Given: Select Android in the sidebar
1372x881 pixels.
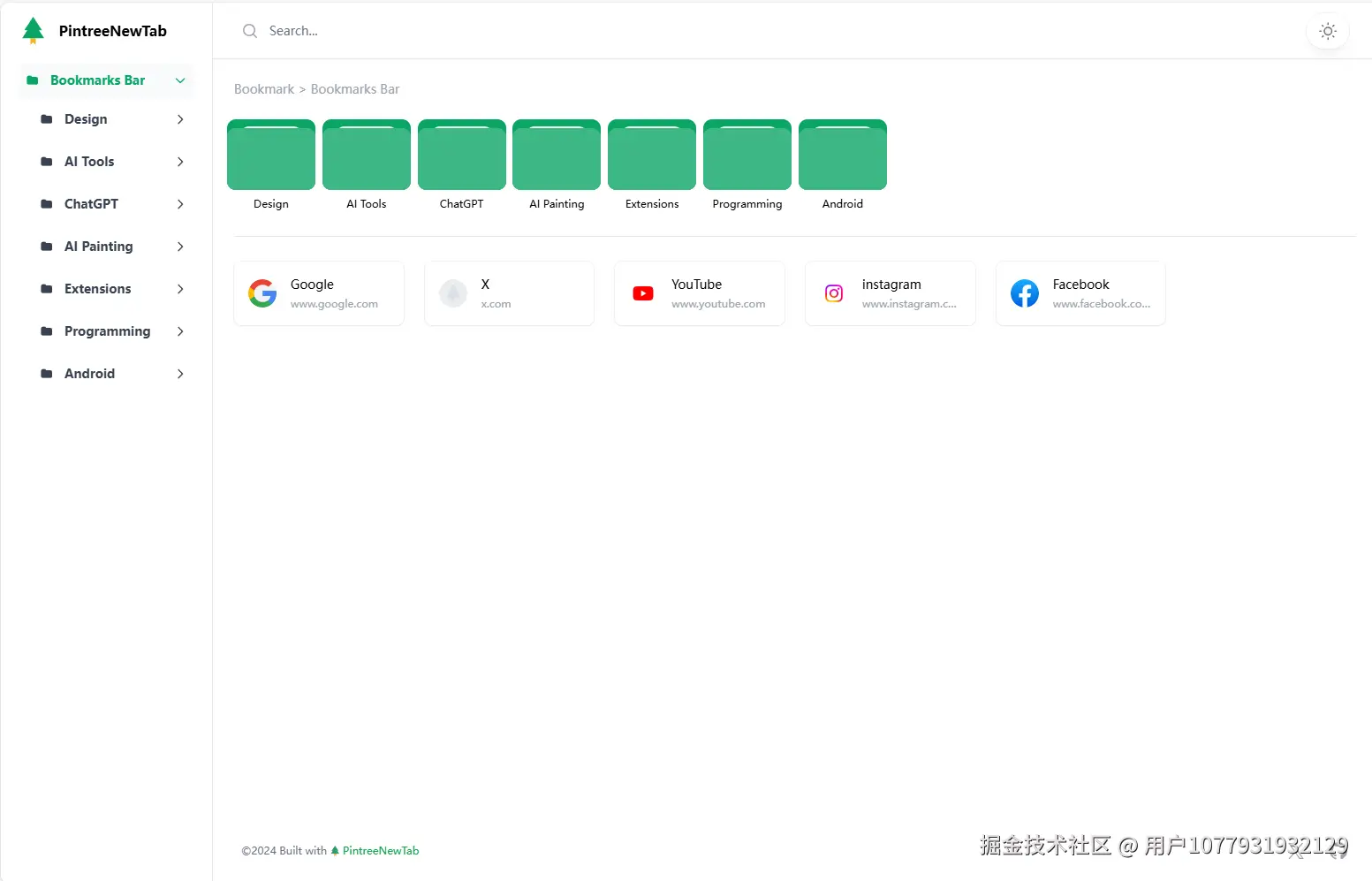Looking at the screenshot, I should pos(88,374).
